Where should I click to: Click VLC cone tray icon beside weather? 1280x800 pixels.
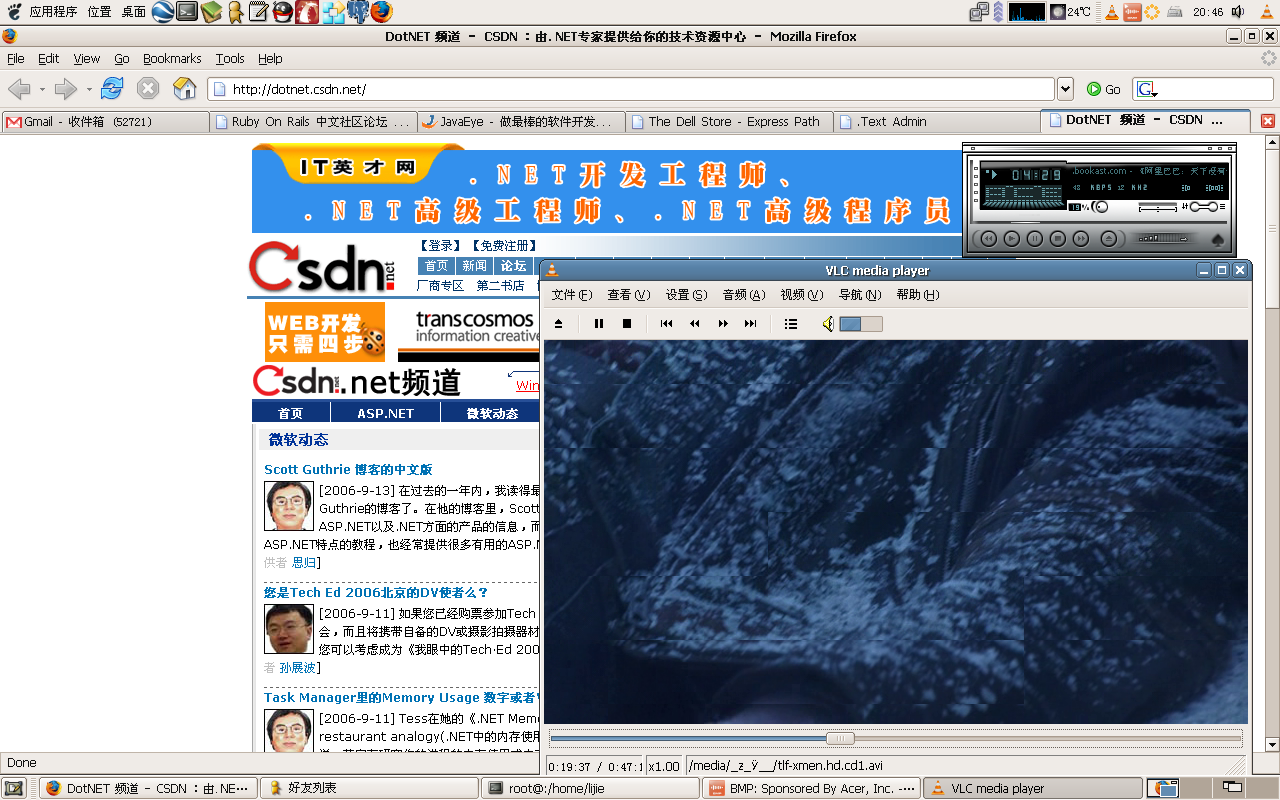click(1110, 12)
